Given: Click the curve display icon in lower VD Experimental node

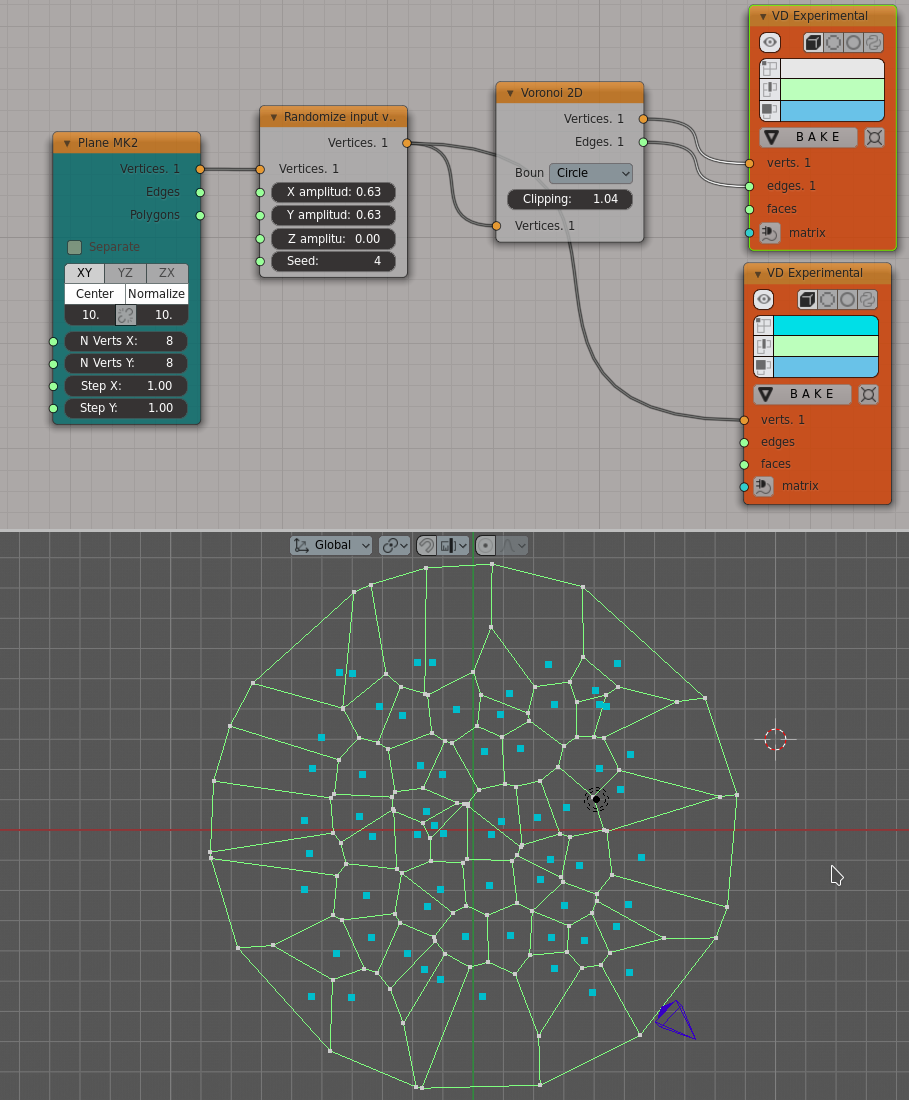Looking at the screenshot, I should [868, 299].
